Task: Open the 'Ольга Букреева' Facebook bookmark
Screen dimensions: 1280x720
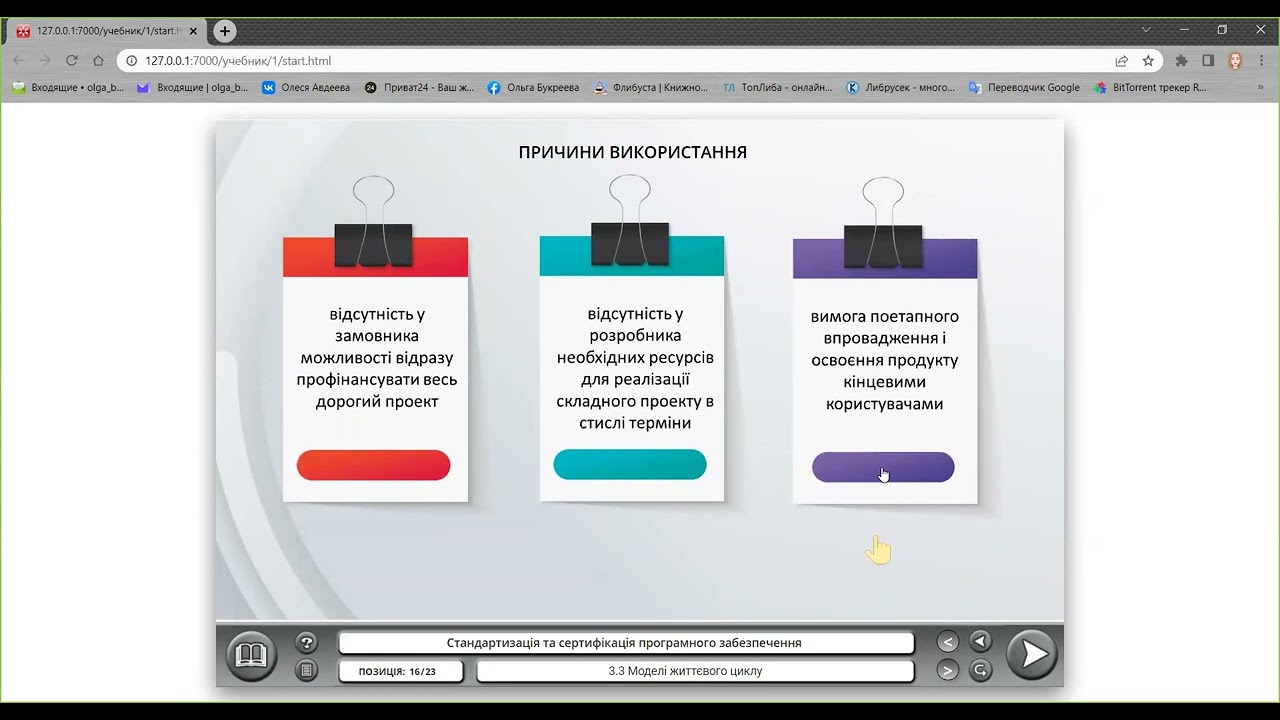Action: point(533,87)
